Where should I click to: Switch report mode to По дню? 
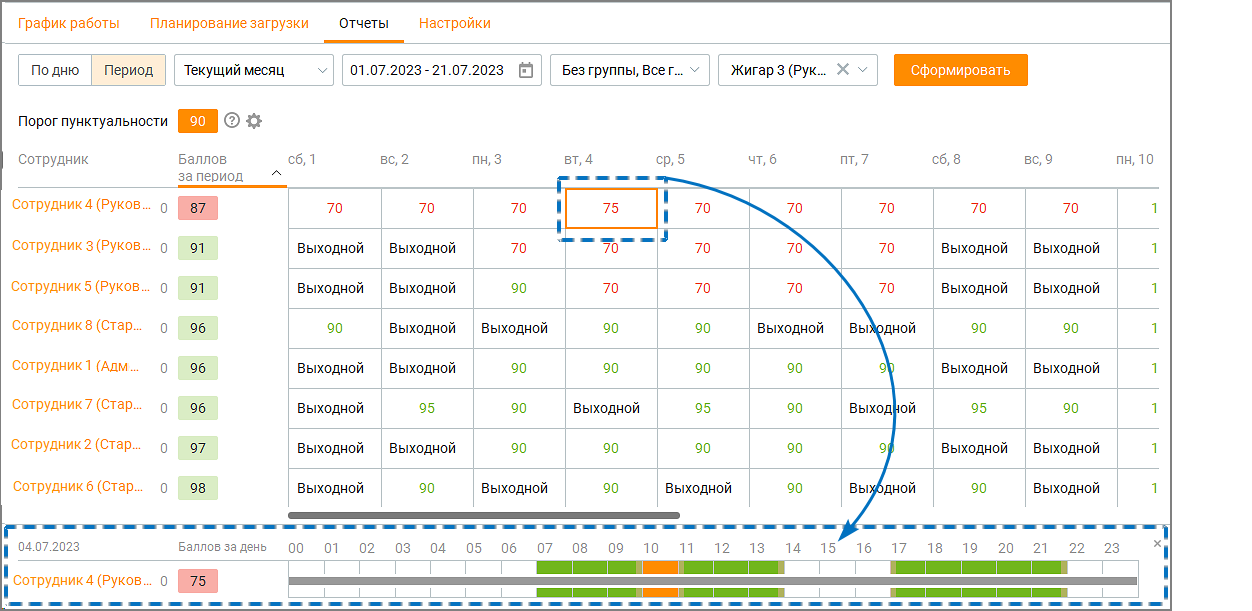(55, 70)
